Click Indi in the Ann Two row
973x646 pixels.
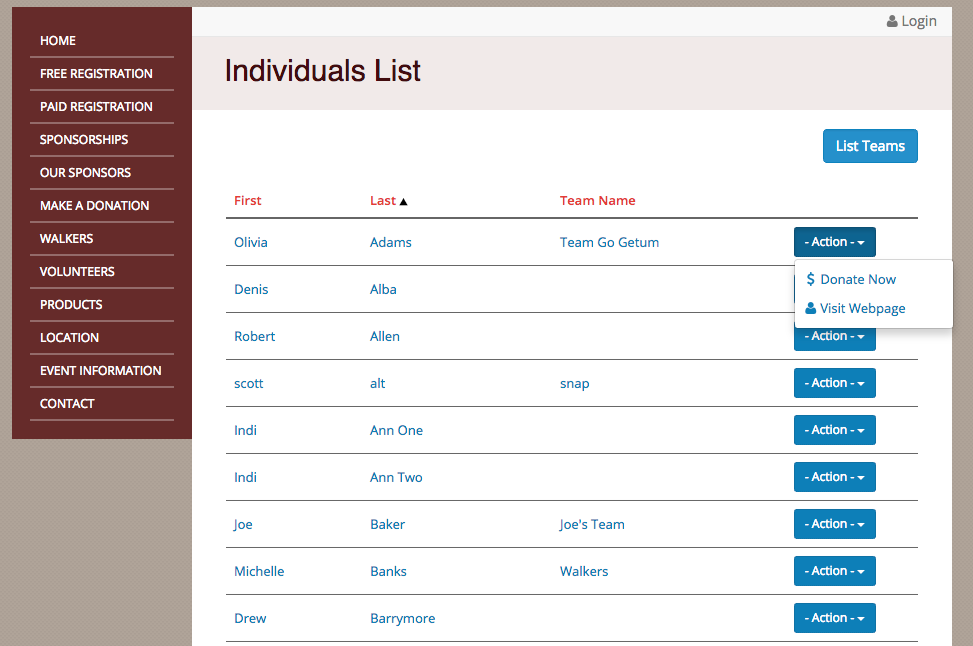(245, 477)
